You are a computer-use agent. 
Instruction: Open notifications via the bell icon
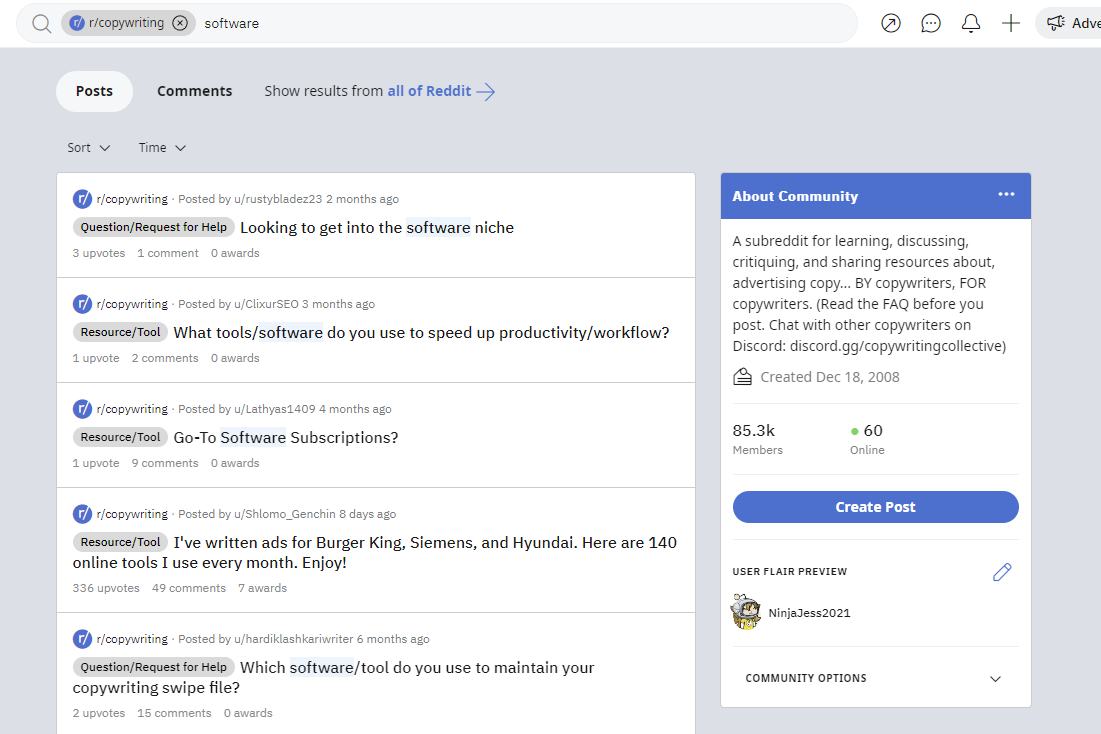point(970,22)
